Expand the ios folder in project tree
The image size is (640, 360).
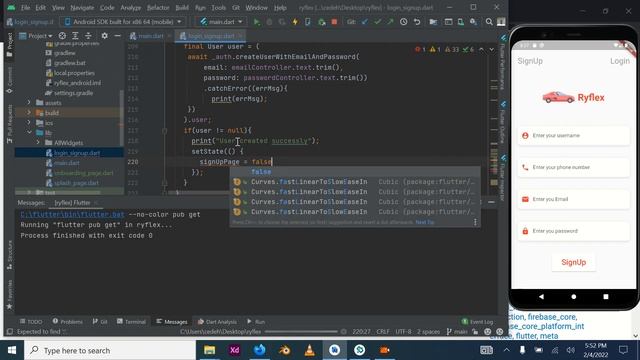(x=29, y=122)
